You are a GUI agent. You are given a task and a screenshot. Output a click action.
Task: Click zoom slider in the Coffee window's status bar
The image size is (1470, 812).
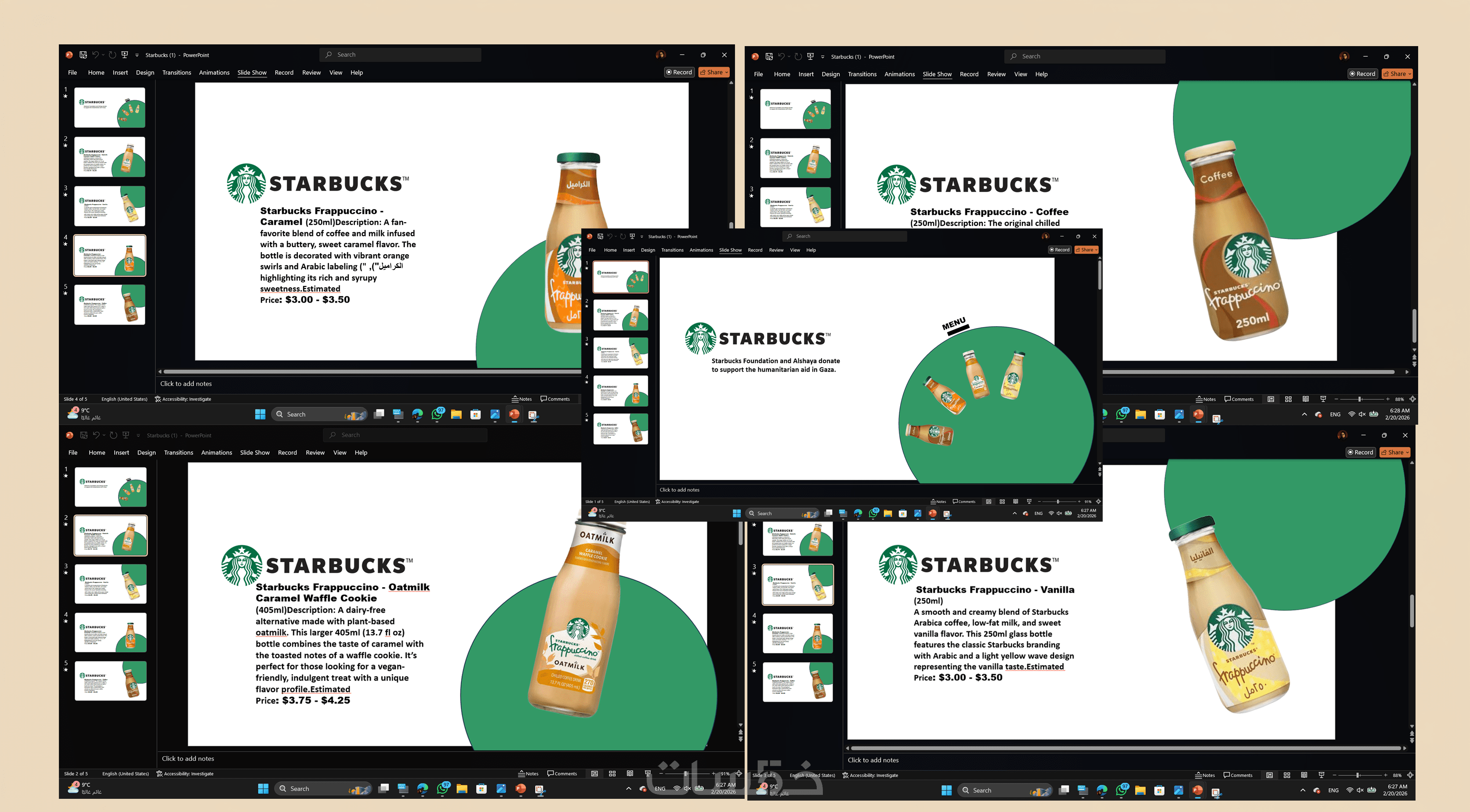click(x=1360, y=400)
